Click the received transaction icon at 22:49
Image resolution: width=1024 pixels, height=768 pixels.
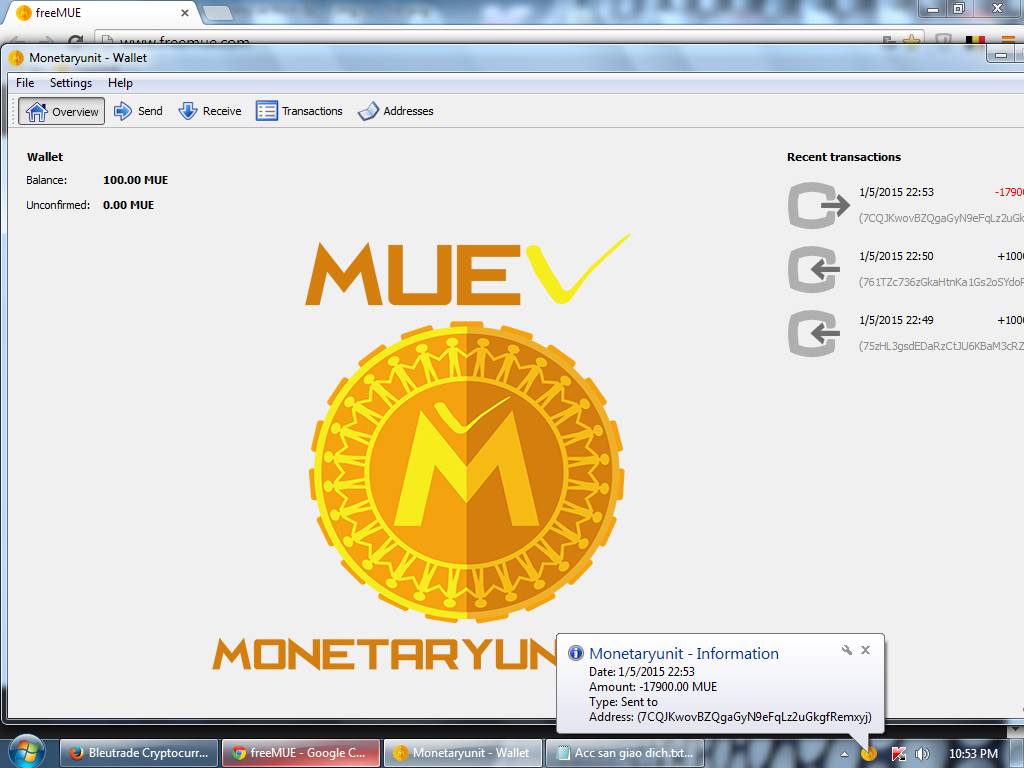click(814, 333)
